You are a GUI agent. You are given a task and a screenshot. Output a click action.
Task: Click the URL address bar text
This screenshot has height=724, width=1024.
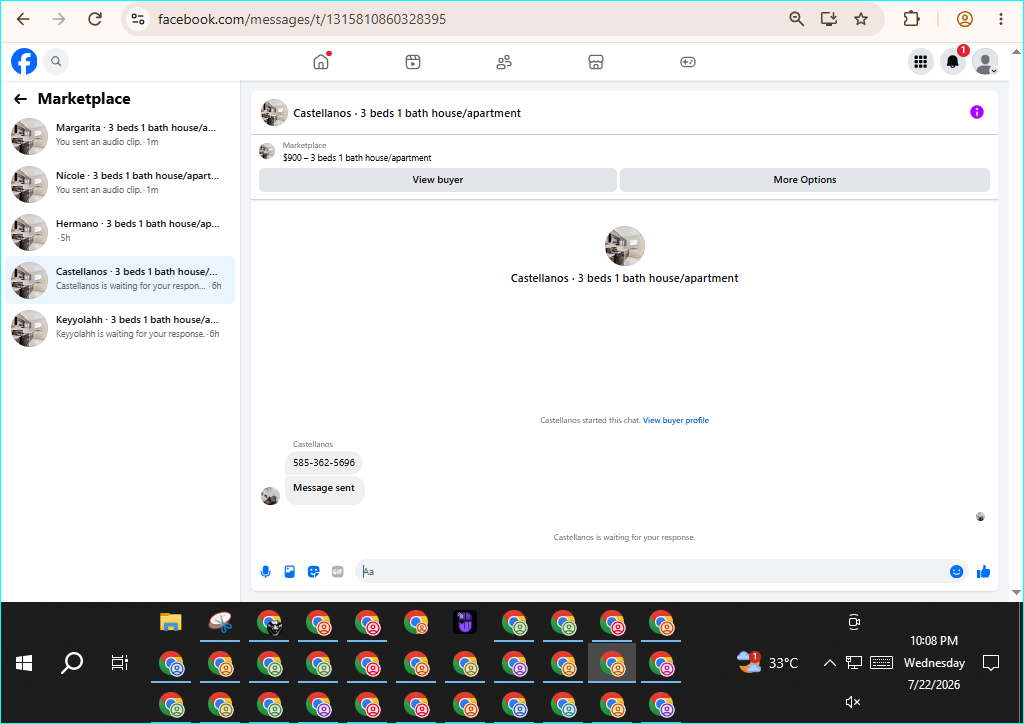pos(302,20)
